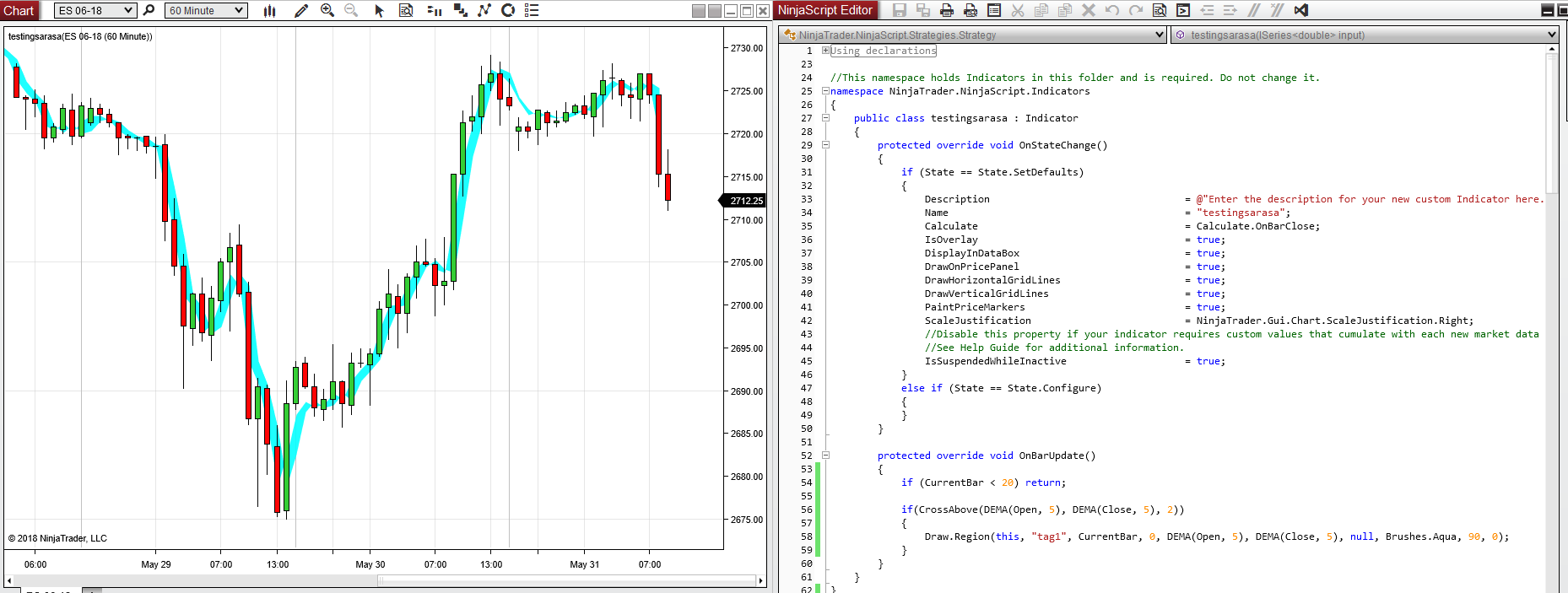Screen dimensions: 1568x593
Task: Expand the Using declarations region
Action: click(825, 50)
